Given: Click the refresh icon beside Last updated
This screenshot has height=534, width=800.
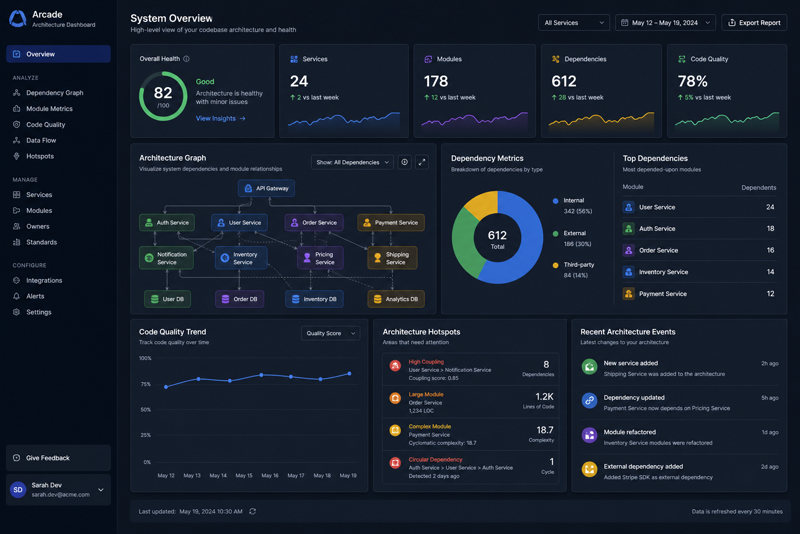Looking at the screenshot, I should 253,511.
